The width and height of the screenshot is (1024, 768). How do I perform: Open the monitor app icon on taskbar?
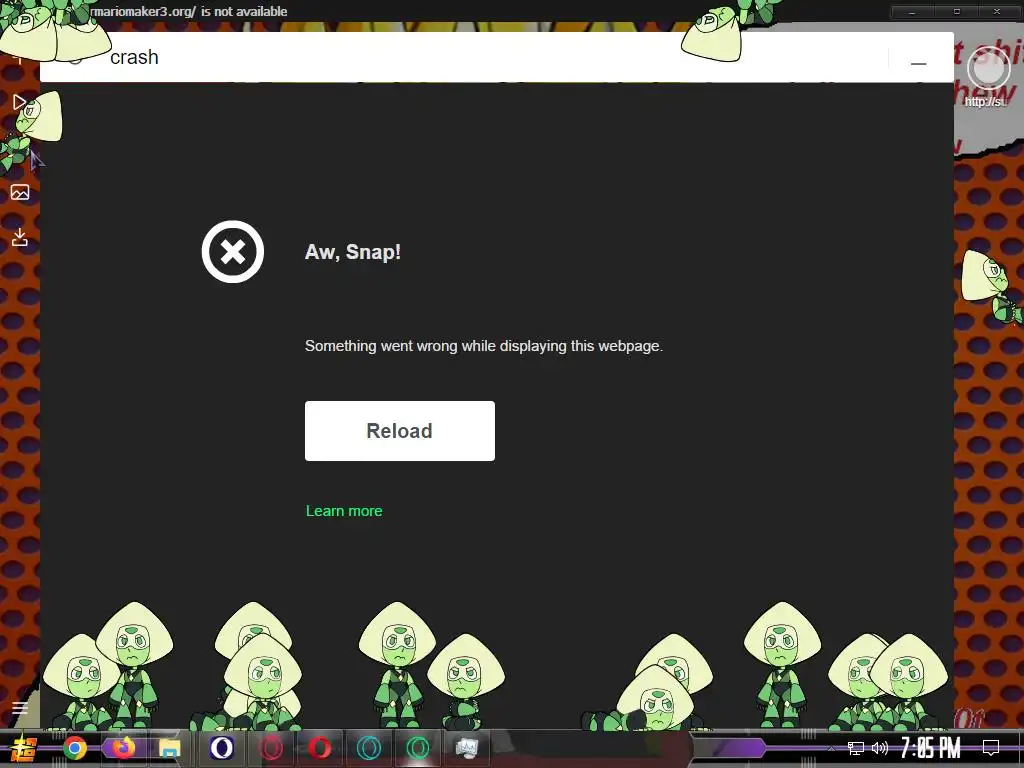(467, 748)
